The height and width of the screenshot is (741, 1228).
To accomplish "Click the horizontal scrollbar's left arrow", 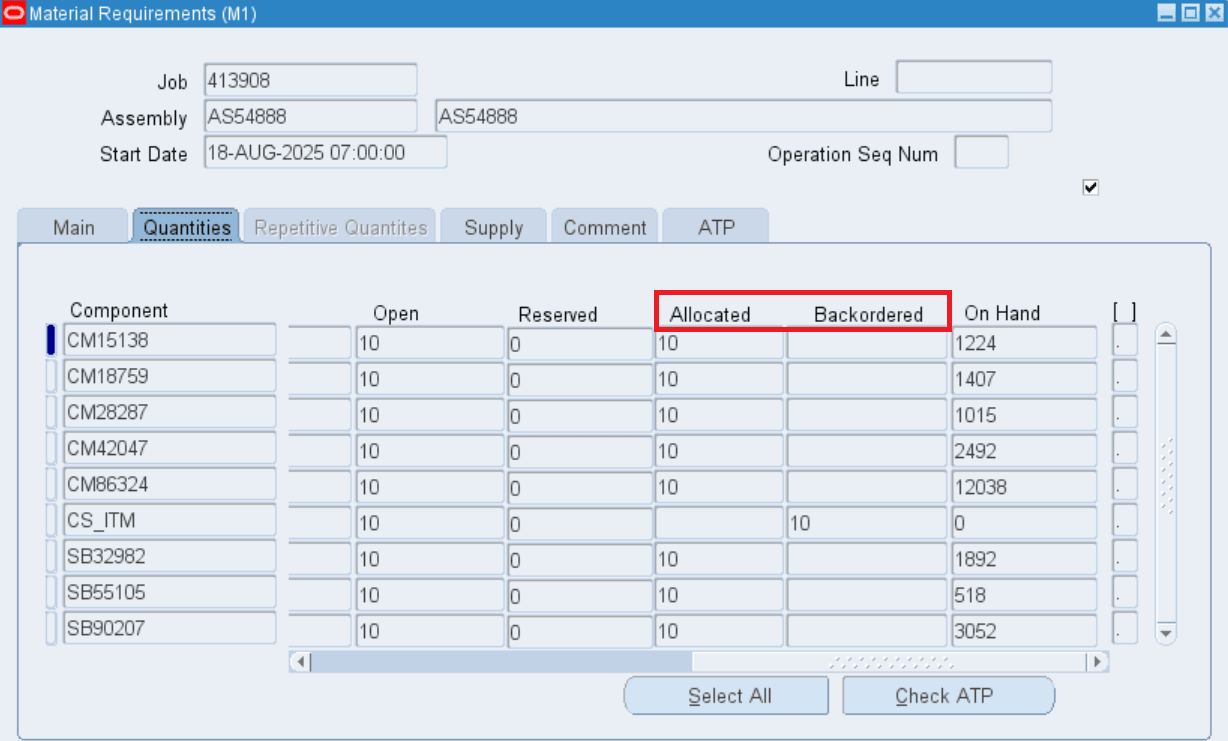I will tap(301, 661).
